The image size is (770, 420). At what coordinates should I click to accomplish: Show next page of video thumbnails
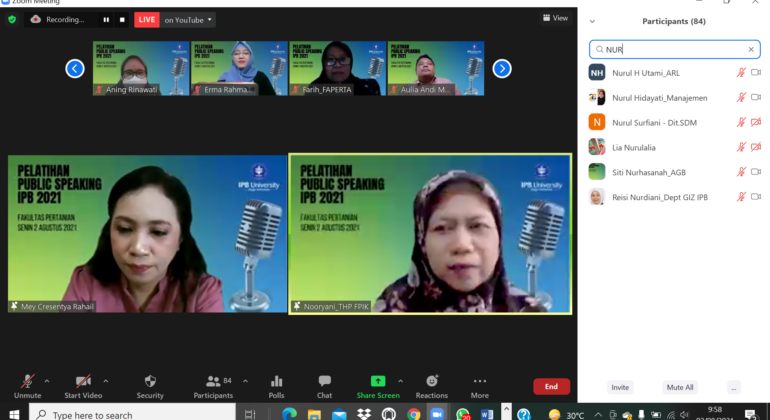point(502,68)
